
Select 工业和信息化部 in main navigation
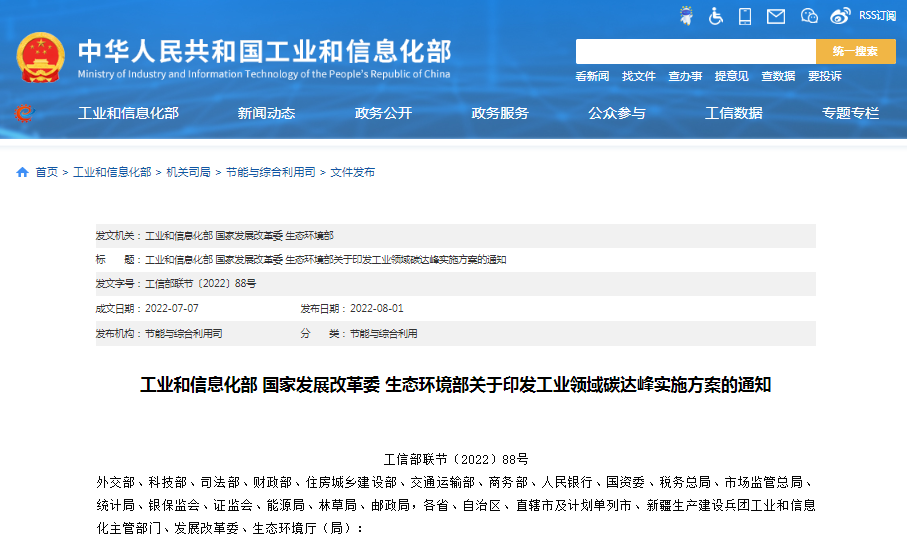128,113
